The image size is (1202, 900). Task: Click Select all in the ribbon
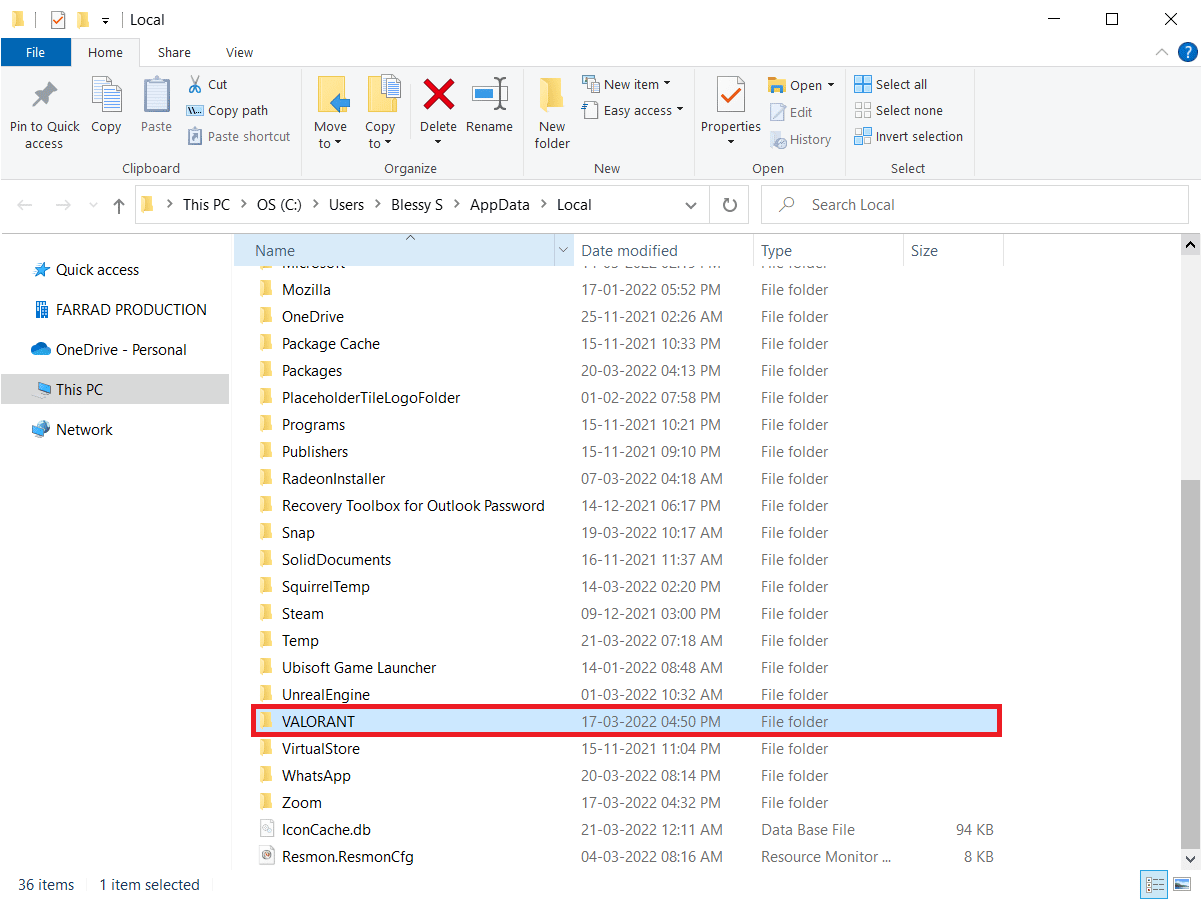click(x=891, y=84)
